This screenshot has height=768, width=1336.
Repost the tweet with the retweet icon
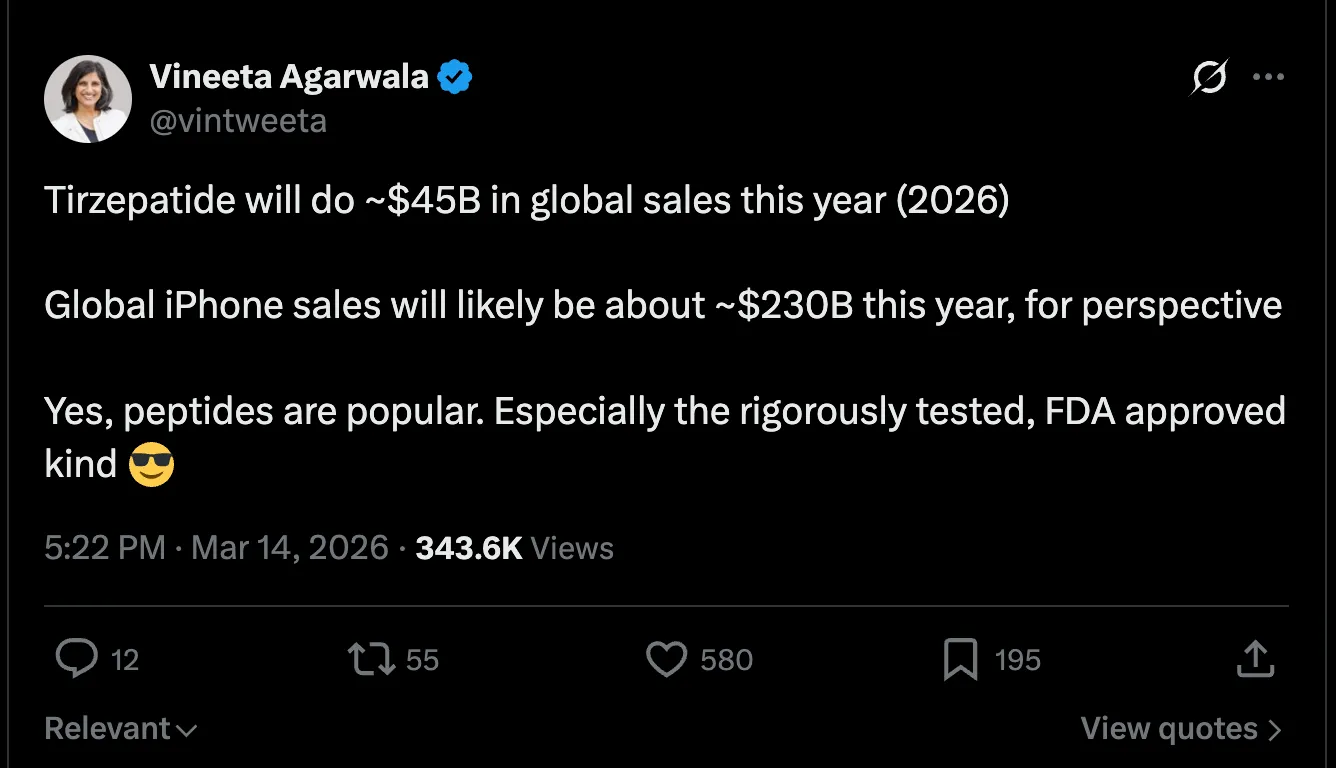tap(370, 660)
